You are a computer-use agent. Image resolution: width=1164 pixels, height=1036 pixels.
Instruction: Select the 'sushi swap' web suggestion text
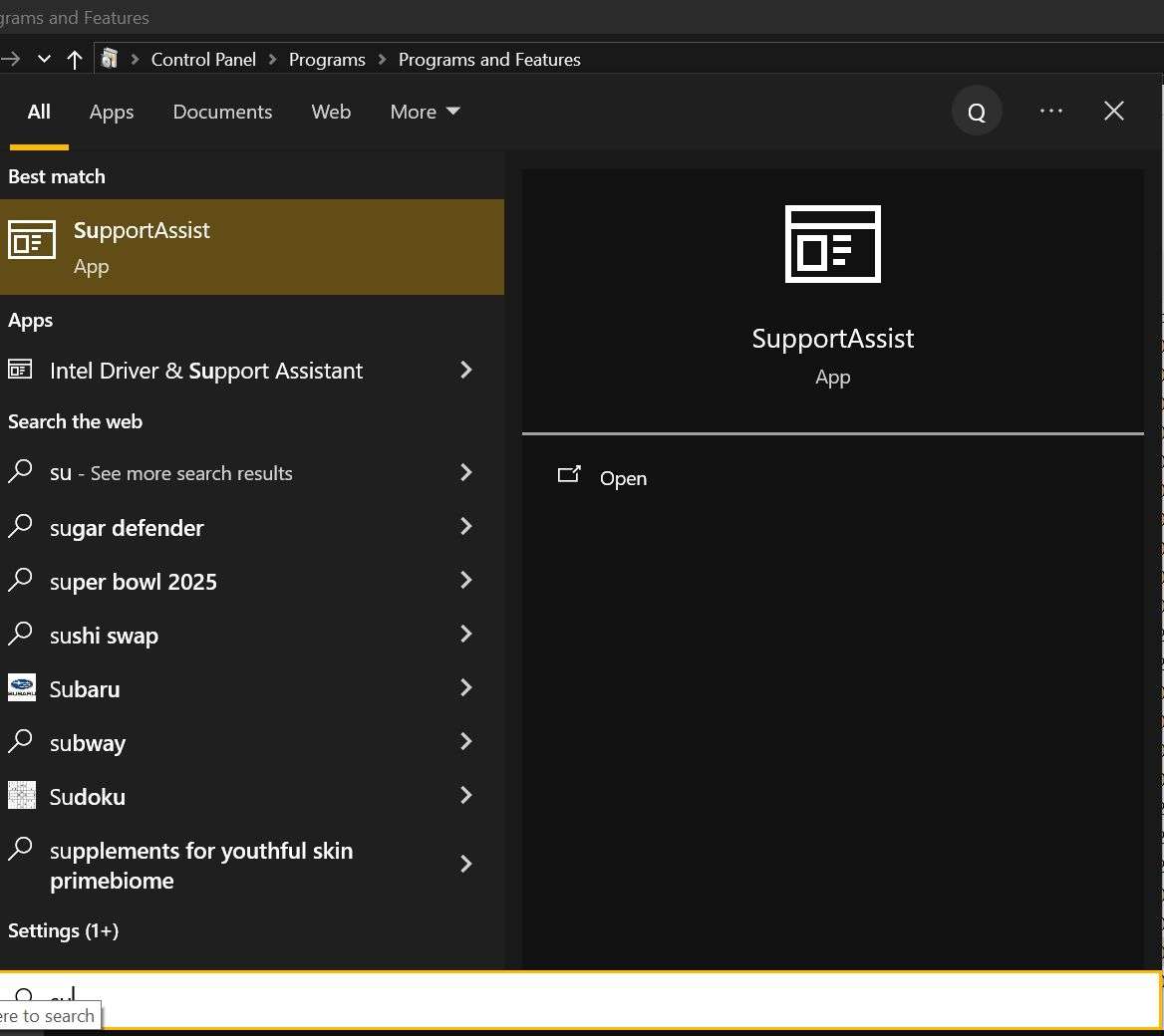click(104, 636)
